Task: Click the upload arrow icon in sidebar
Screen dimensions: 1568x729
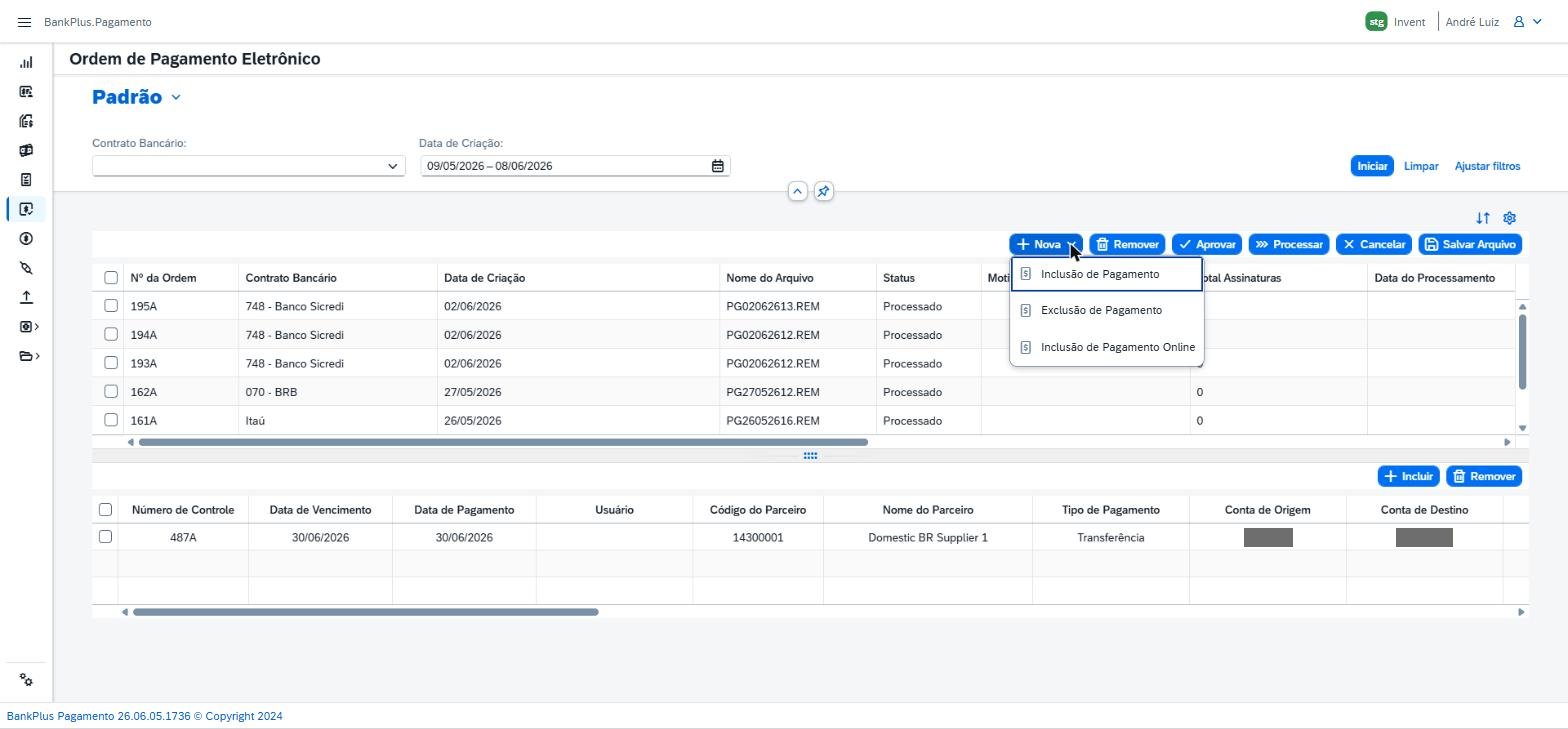Action: 26,297
